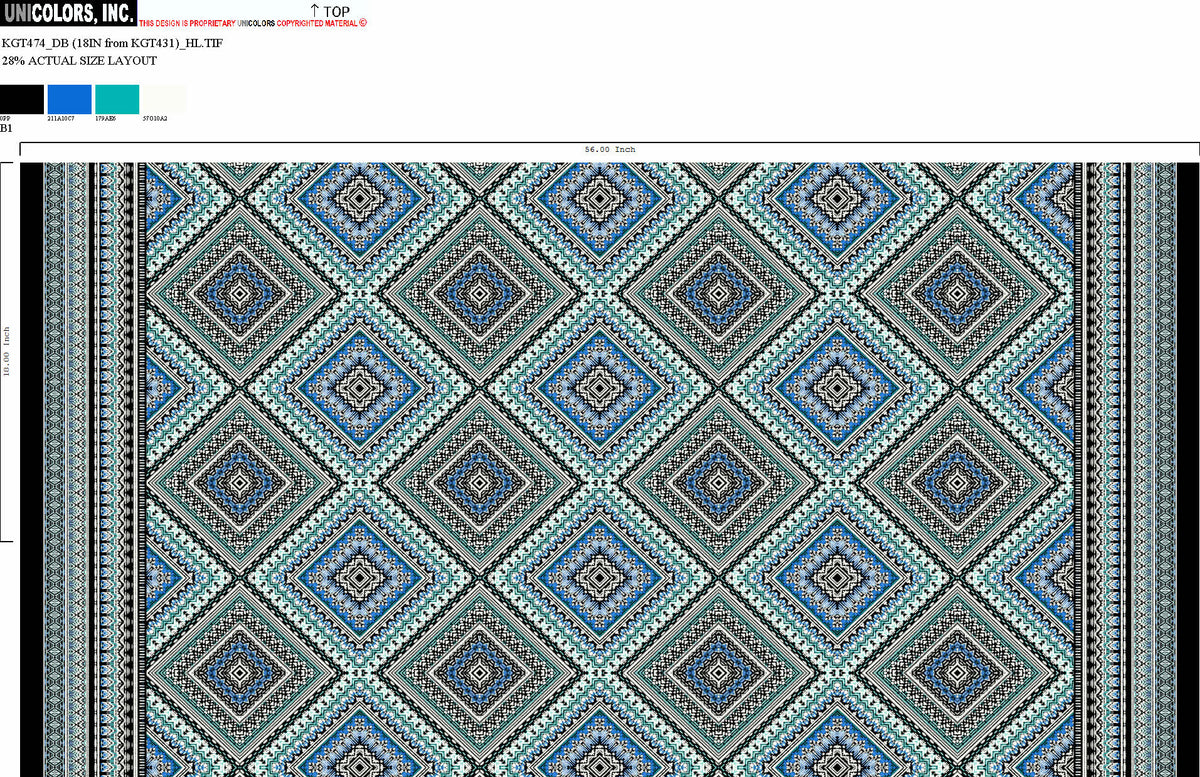Image resolution: width=1200 pixels, height=777 pixels.
Task: Select the blue color swatch
Action: [x=70, y=99]
